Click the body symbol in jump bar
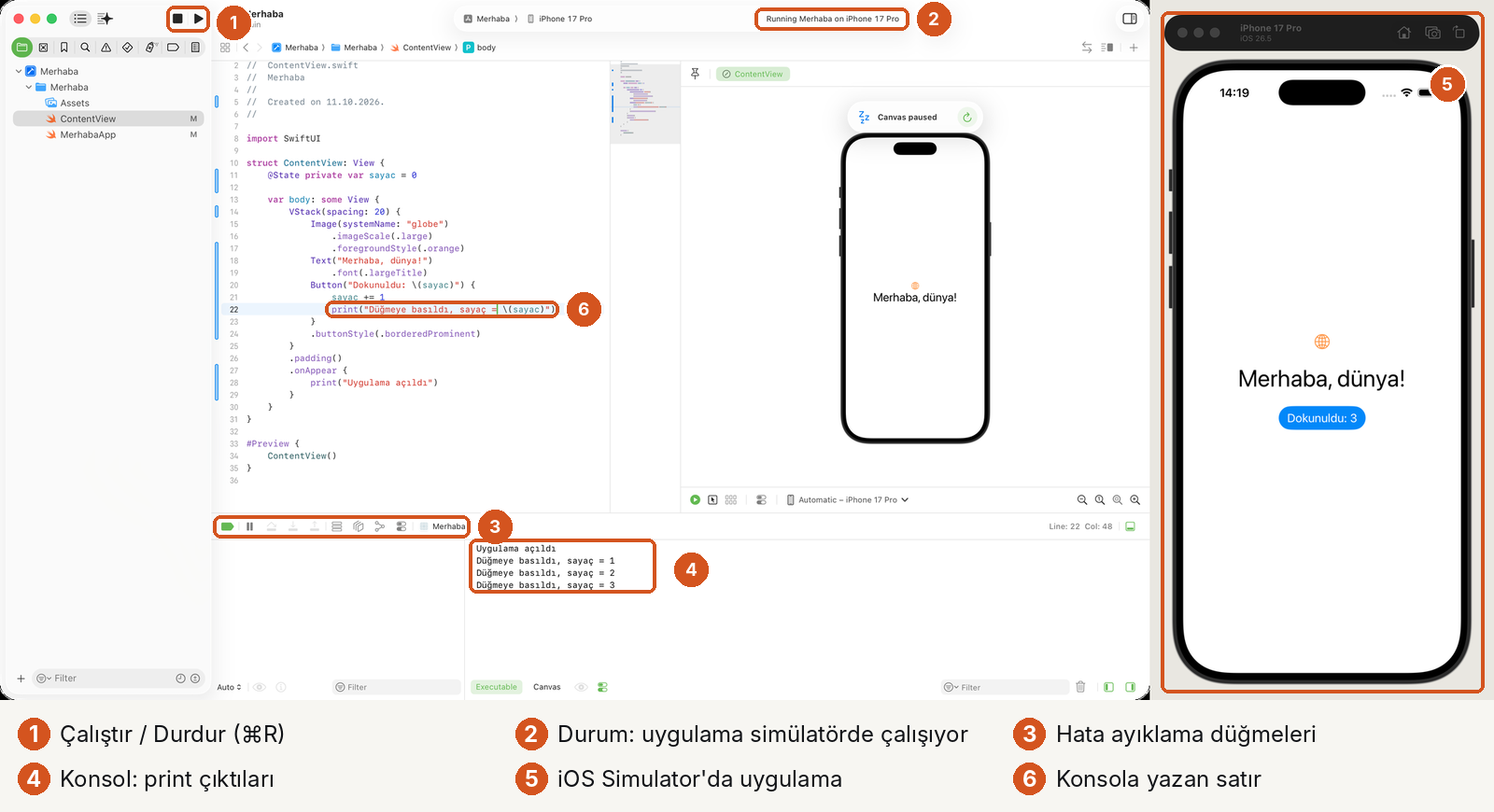The height and width of the screenshot is (812, 1494). (x=480, y=48)
